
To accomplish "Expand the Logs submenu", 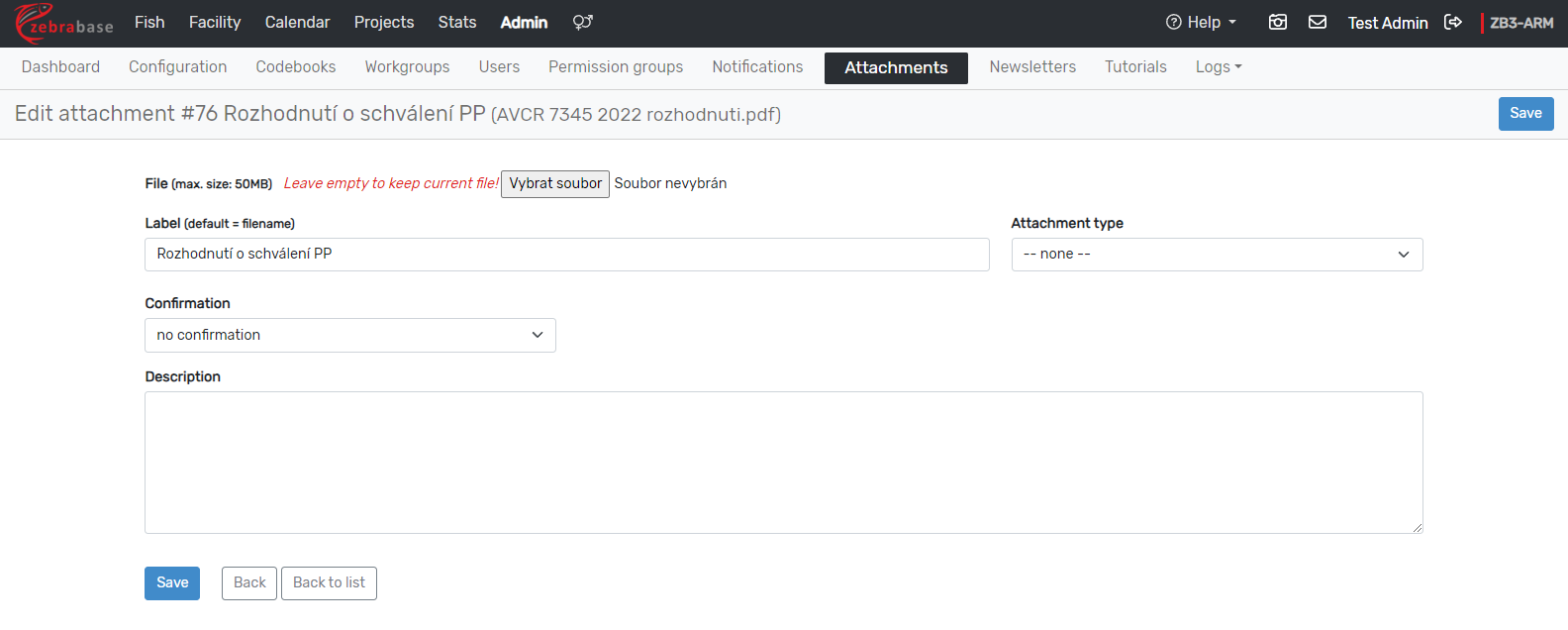I will pos(1218,67).
